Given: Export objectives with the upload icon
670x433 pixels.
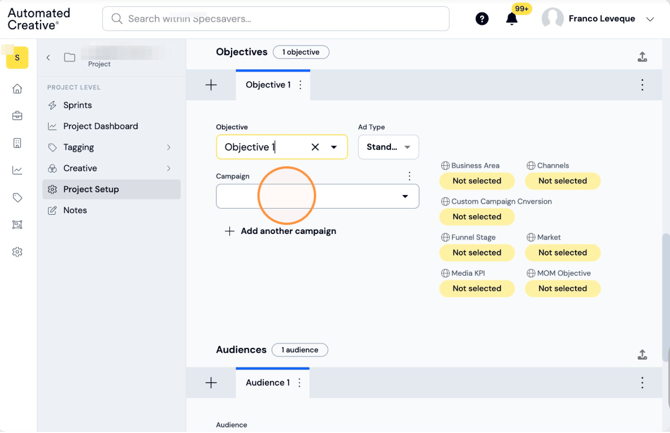Looking at the screenshot, I should [642, 56].
